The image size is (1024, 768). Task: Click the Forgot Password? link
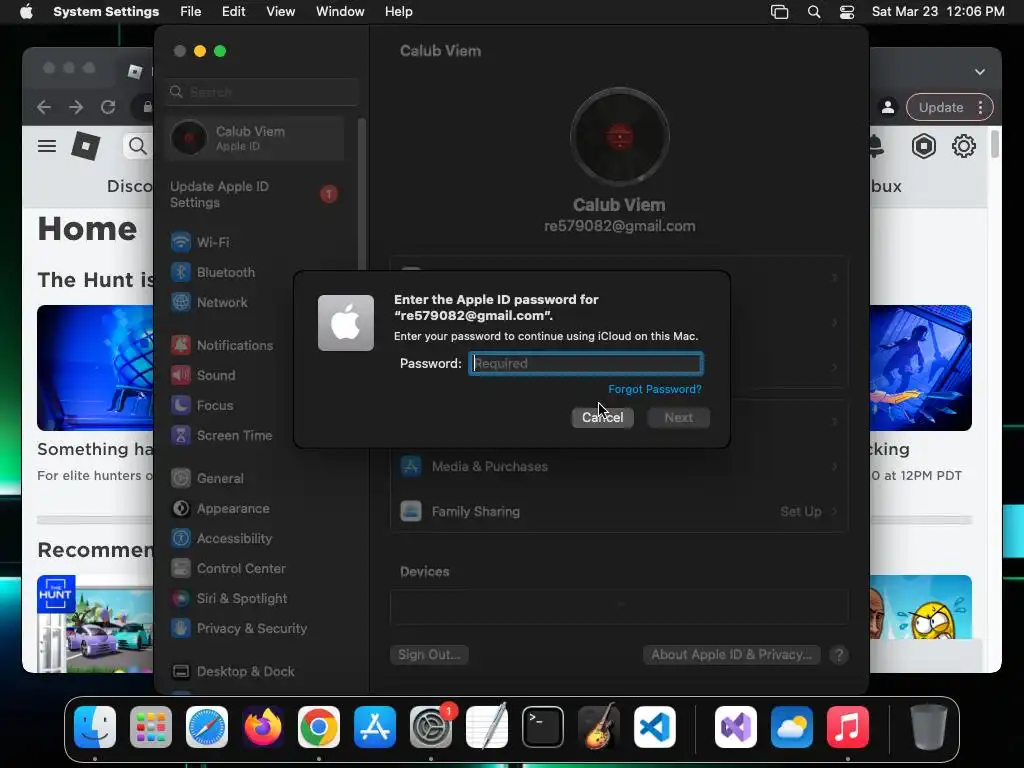click(x=654, y=389)
